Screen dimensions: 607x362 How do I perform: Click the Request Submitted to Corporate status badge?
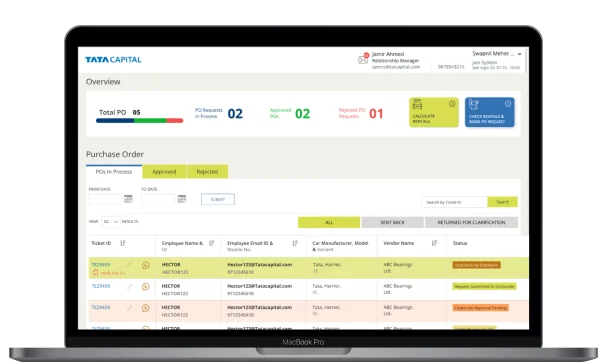[484, 287]
